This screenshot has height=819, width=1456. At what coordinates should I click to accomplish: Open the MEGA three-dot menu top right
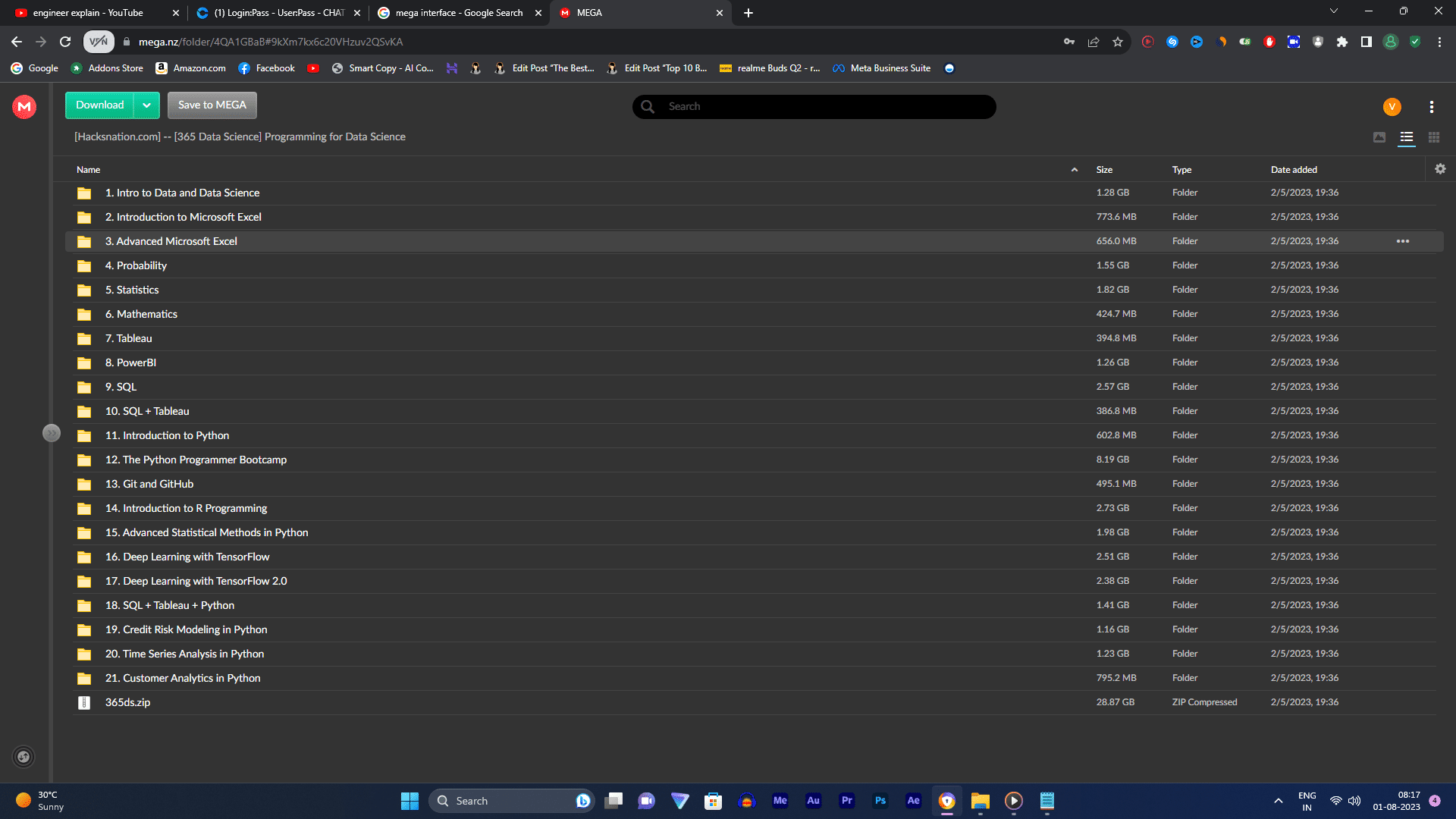click(1432, 106)
